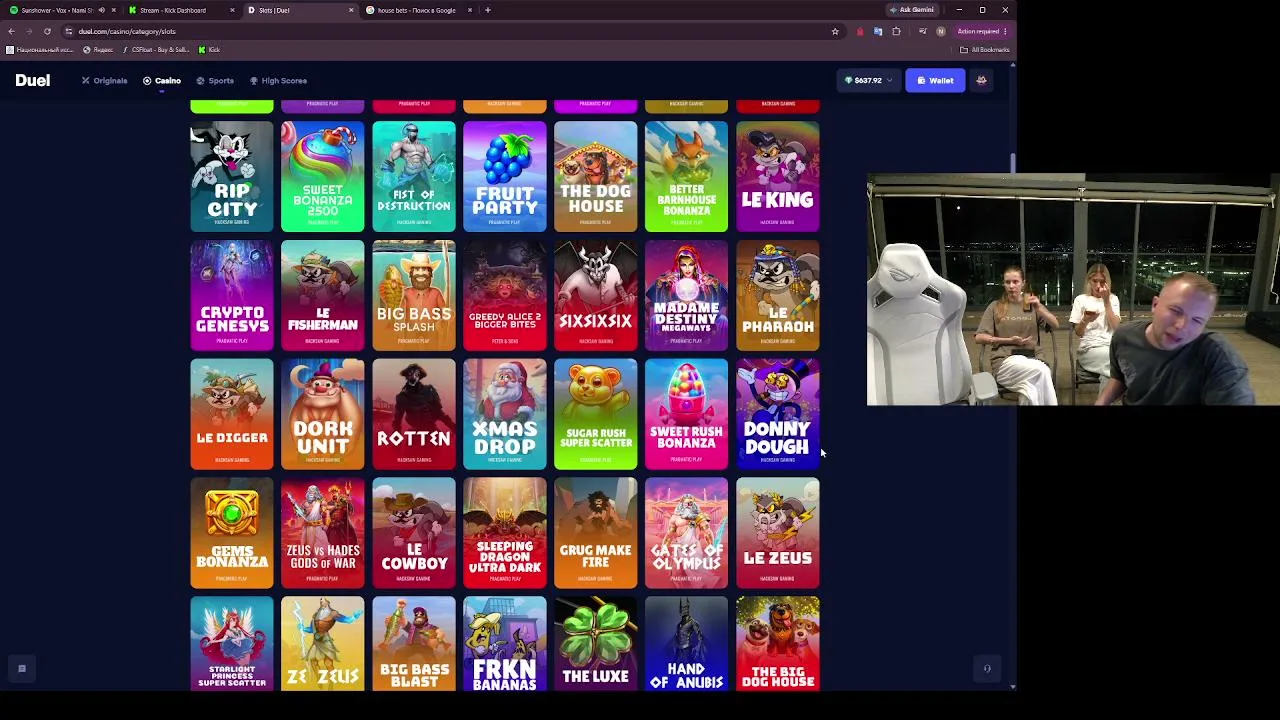Click the Ask Gemini button

point(912,10)
